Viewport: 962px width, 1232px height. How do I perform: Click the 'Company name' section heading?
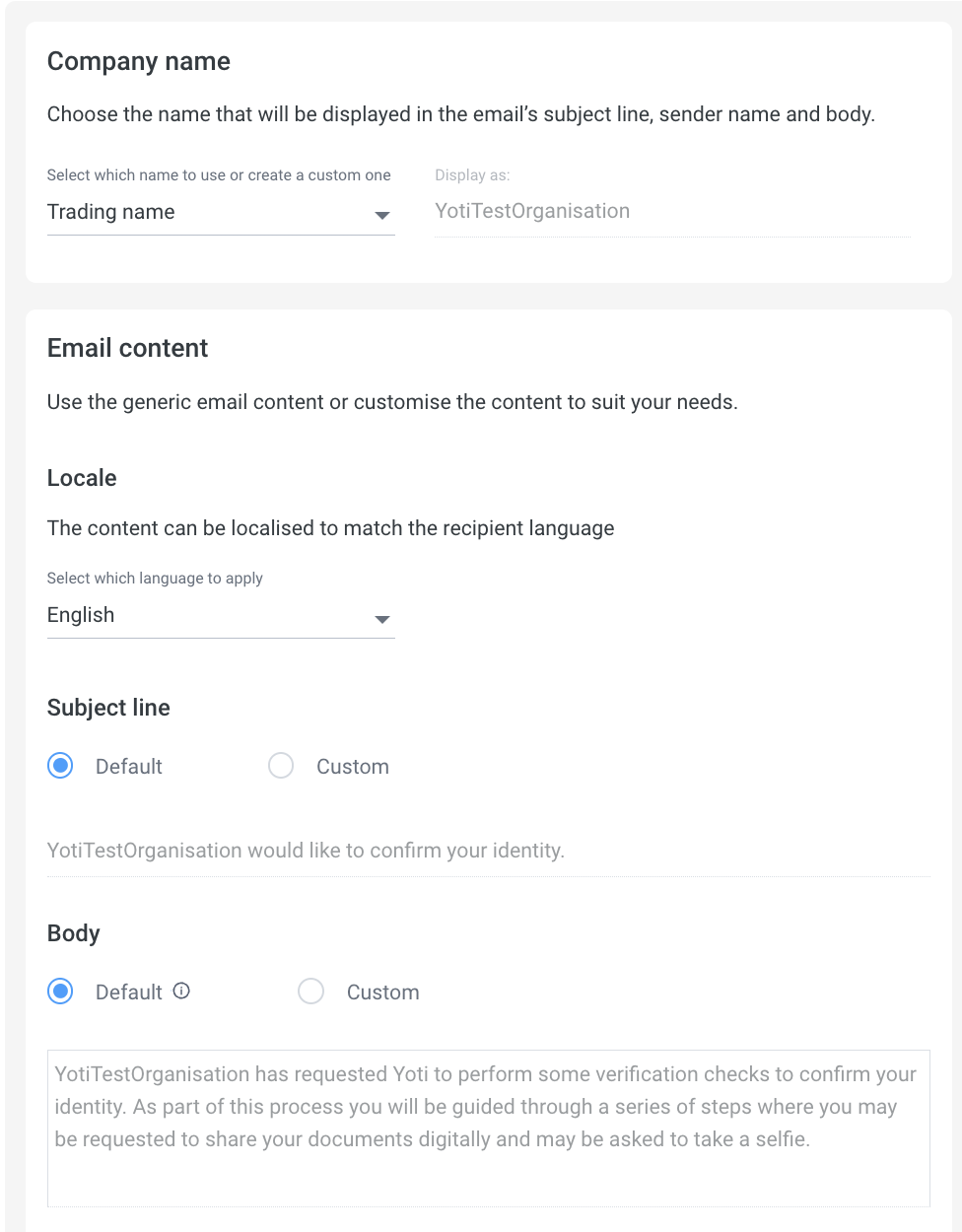pyautogui.click(x=139, y=61)
